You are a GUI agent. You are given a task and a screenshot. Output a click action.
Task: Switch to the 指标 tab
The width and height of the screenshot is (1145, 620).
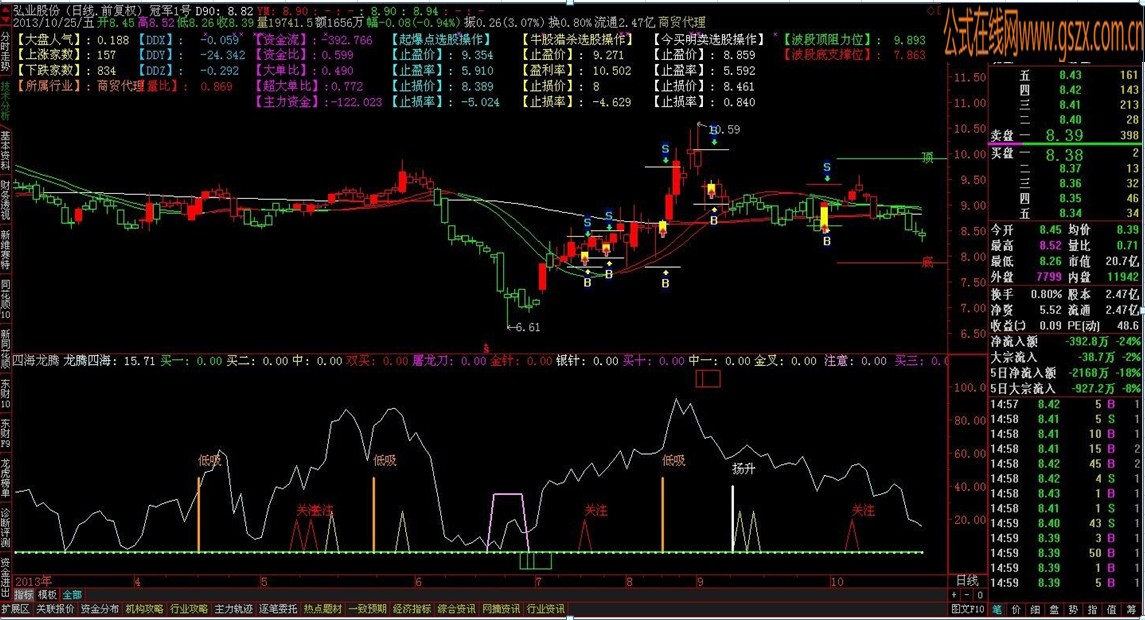[23, 595]
